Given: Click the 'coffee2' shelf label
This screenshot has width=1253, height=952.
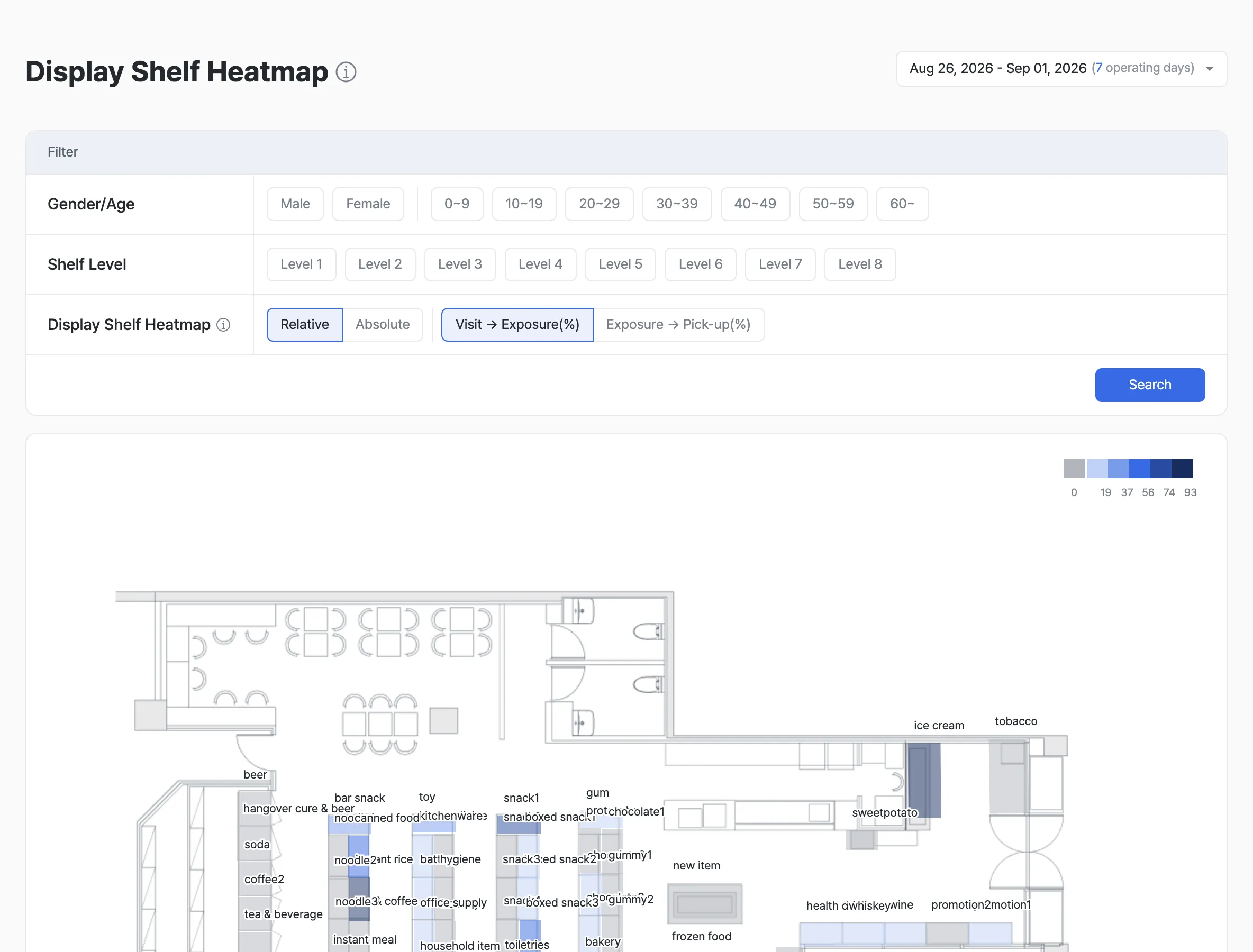Looking at the screenshot, I should 264,879.
